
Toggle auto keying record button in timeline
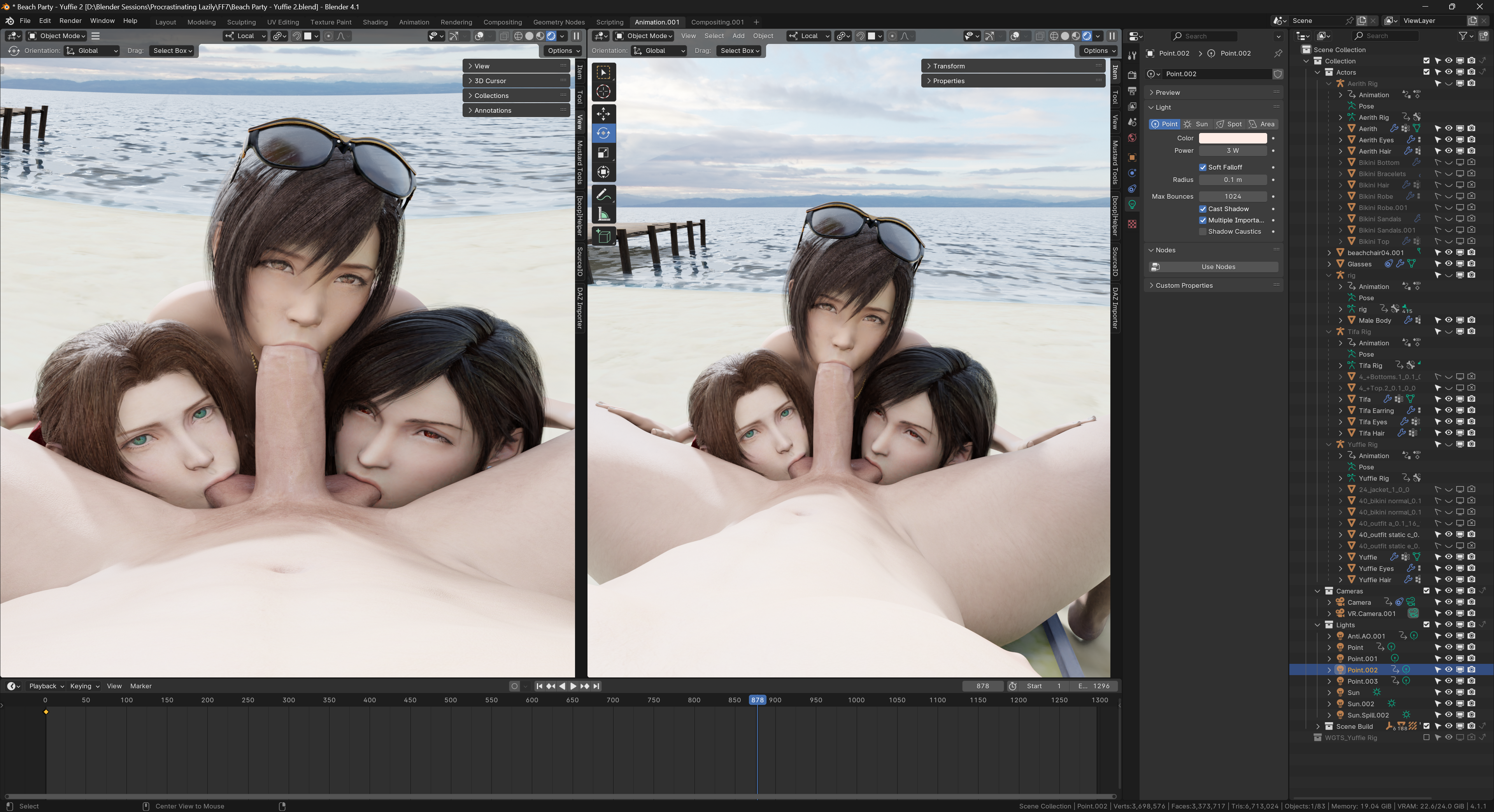pos(514,686)
